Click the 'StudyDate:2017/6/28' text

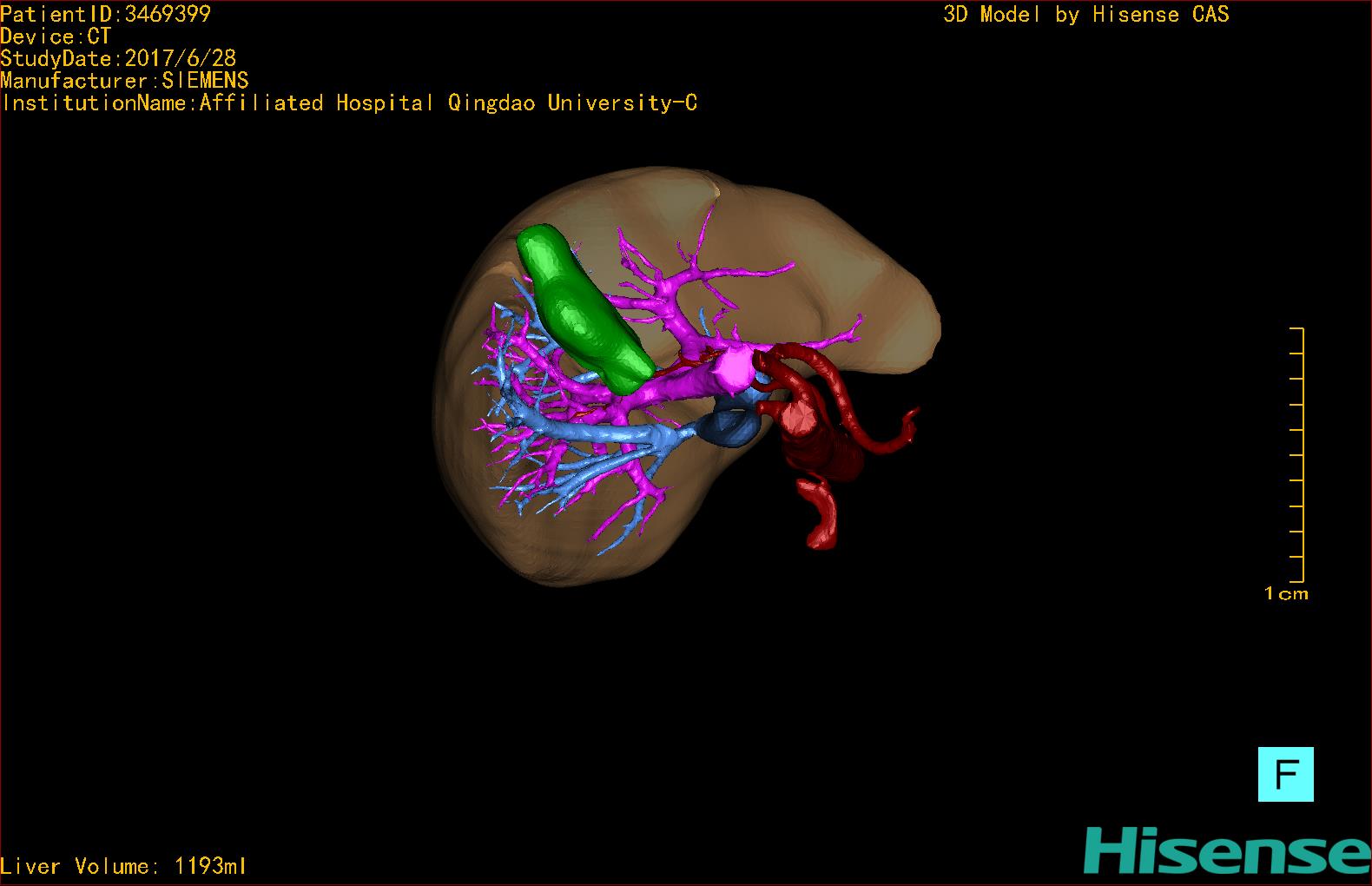(118, 58)
